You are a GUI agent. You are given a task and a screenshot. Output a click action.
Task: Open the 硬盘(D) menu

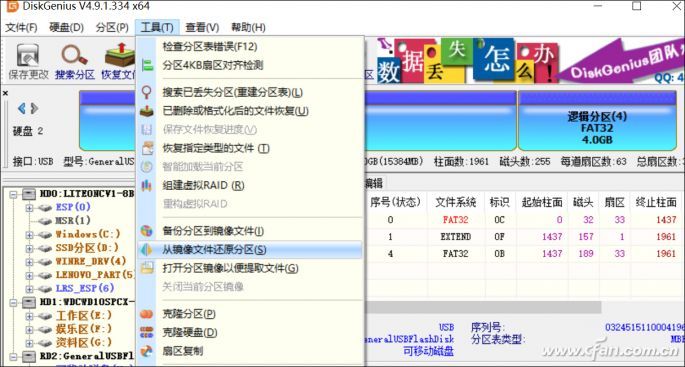pos(66,28)
